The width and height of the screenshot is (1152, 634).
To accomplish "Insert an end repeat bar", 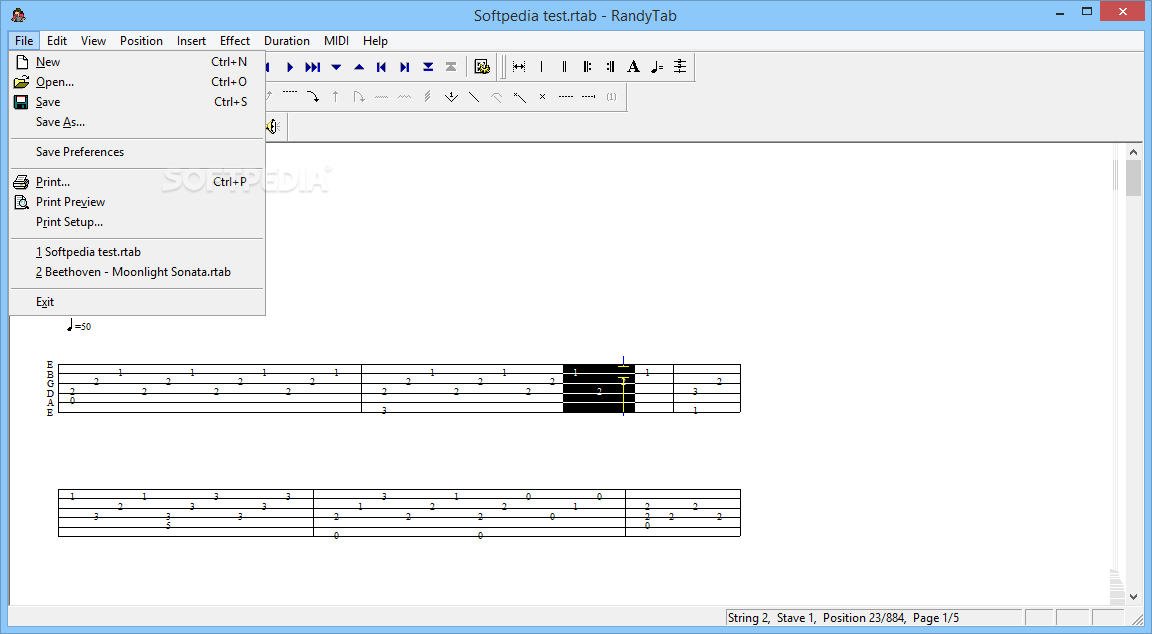I will click(610, 67).
